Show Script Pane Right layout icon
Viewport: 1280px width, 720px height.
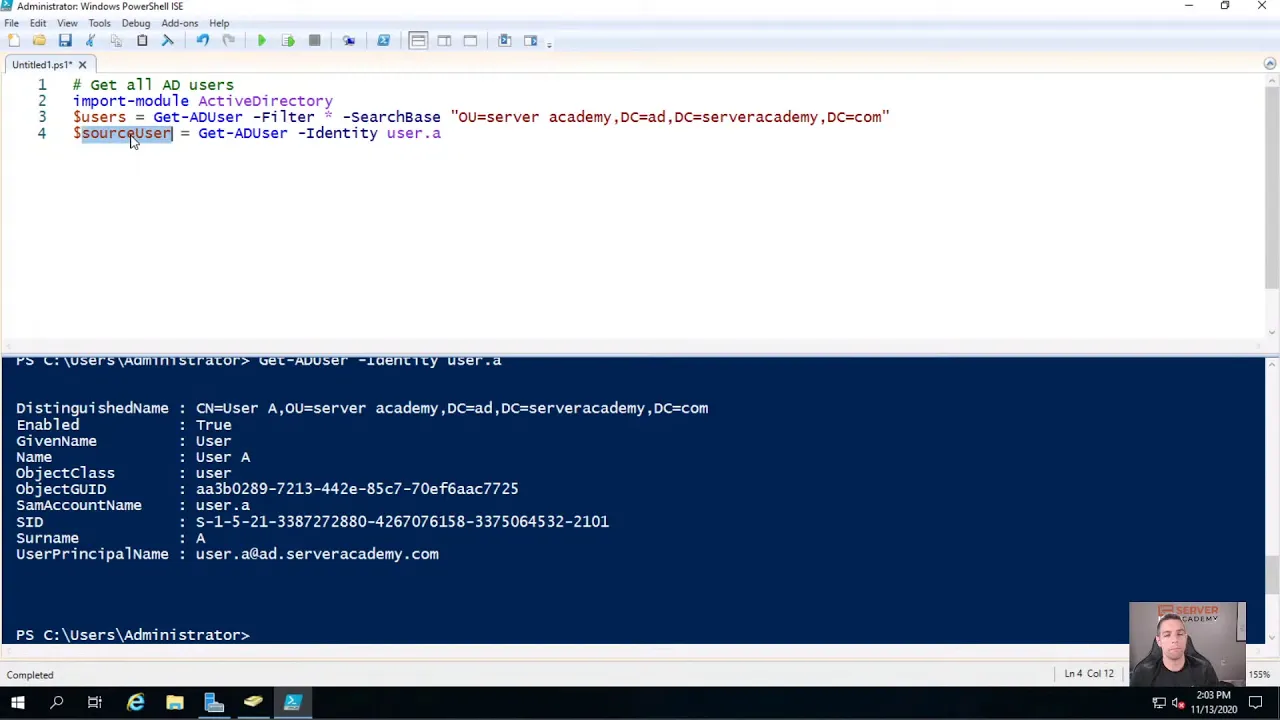pos(444,40)
